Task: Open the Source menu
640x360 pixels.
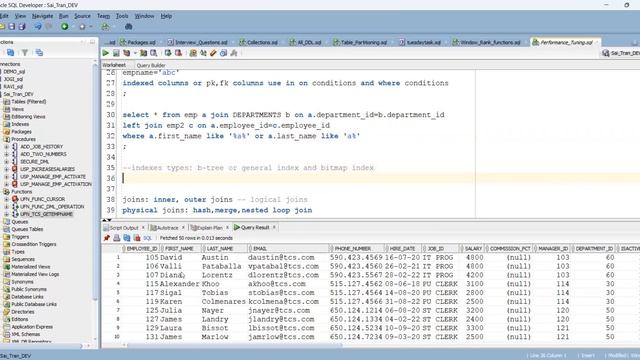Action: click(x=82, y=16)
